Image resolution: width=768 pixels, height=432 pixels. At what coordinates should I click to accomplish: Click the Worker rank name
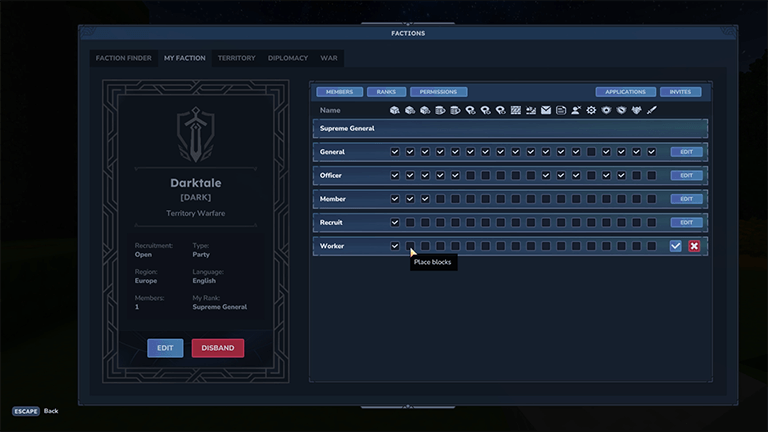pyautogui.click(x=332, y=246)
